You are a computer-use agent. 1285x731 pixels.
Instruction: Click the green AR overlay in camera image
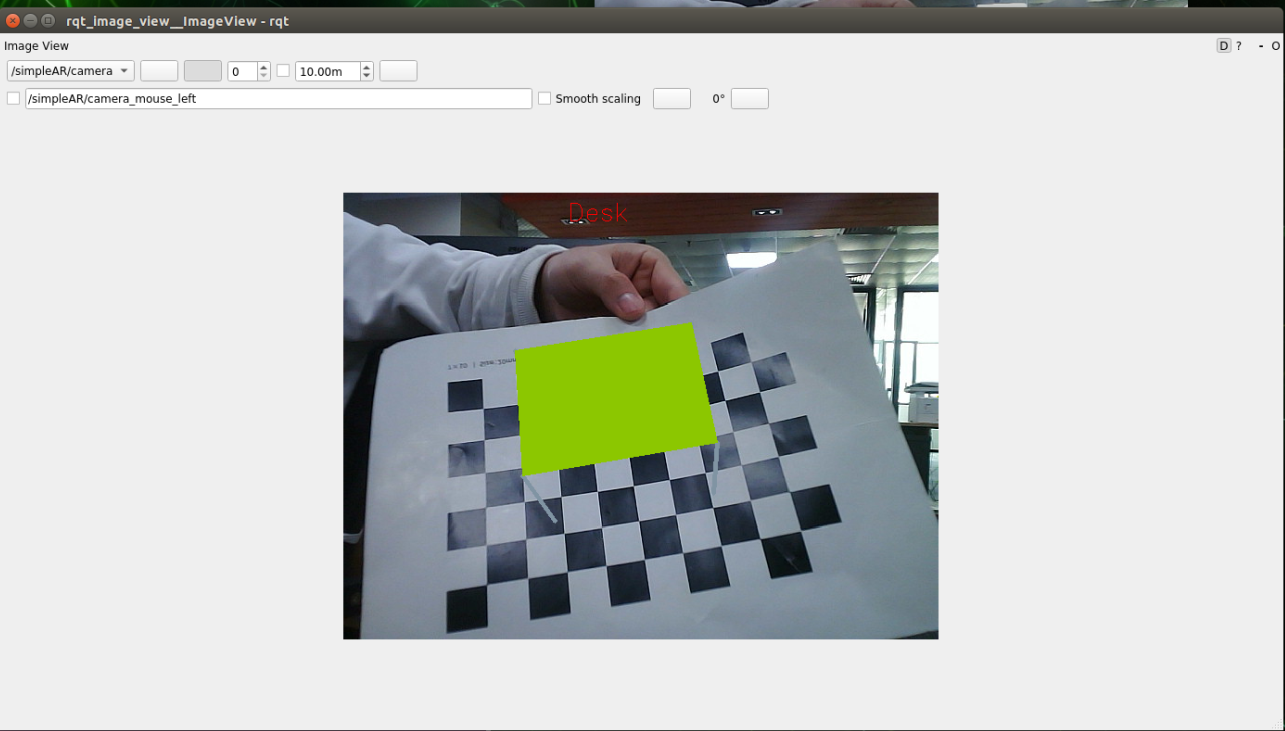(x=617, y=399)
